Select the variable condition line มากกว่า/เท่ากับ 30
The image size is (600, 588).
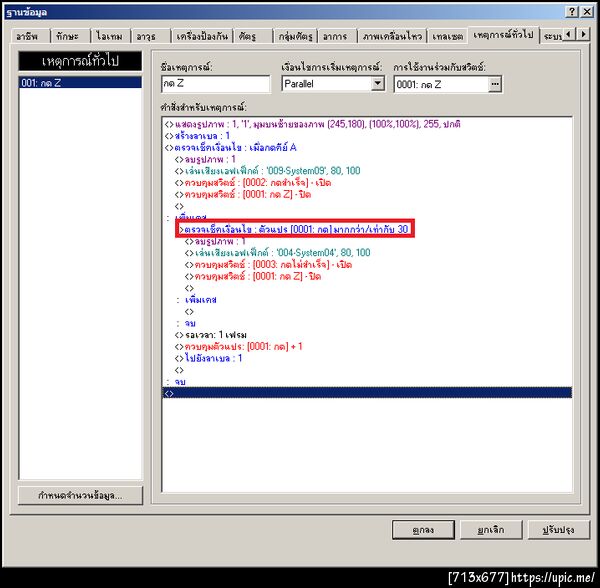point(294,229)
